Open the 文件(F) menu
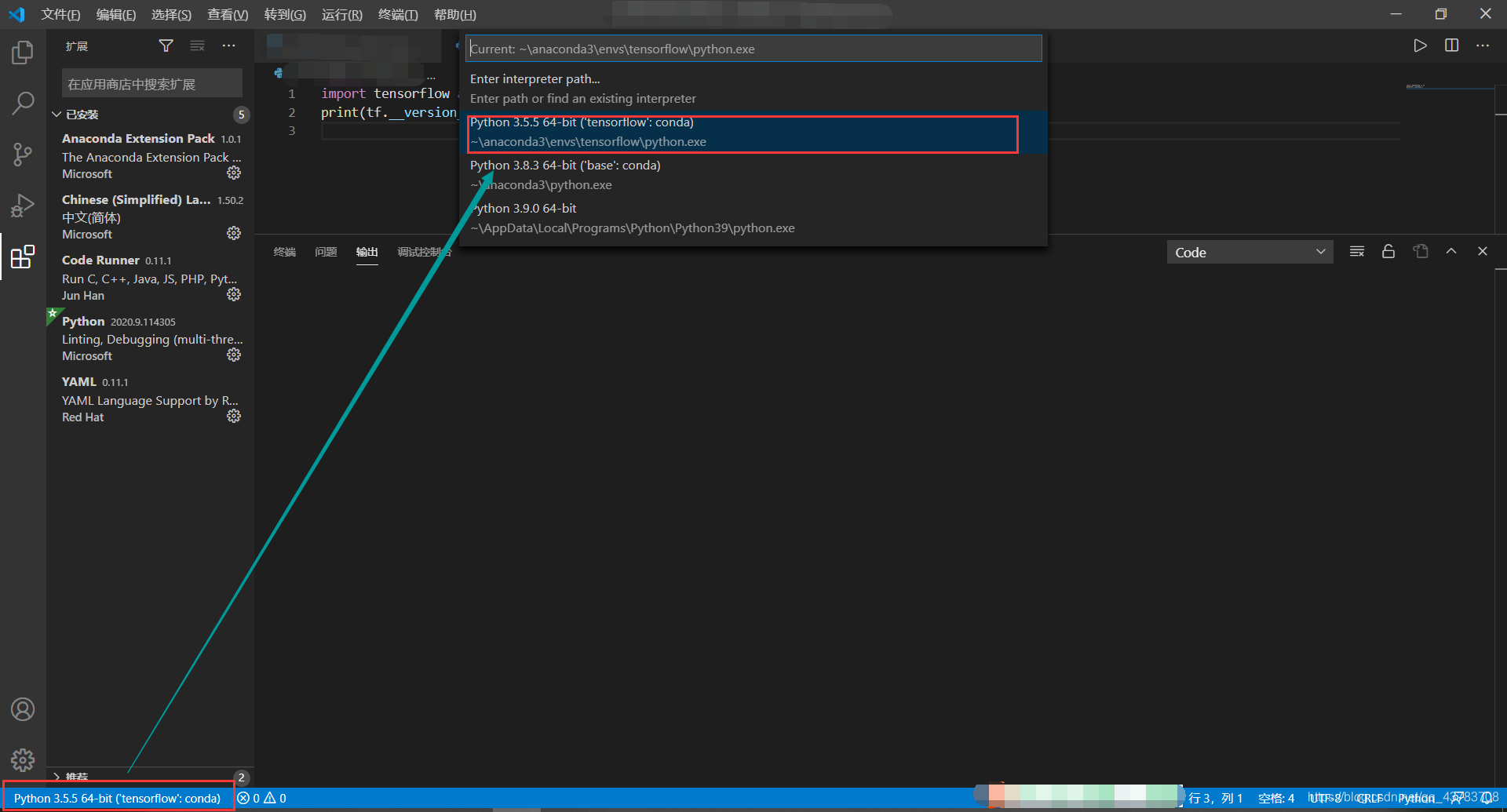This screenshot has width=1507, height=812. [60, 14]
